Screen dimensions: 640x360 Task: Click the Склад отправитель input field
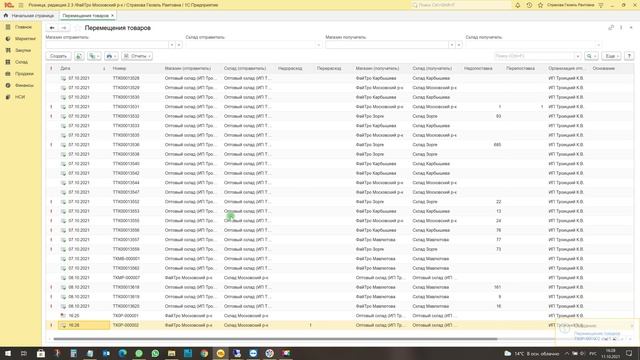(x=251, y=44)
